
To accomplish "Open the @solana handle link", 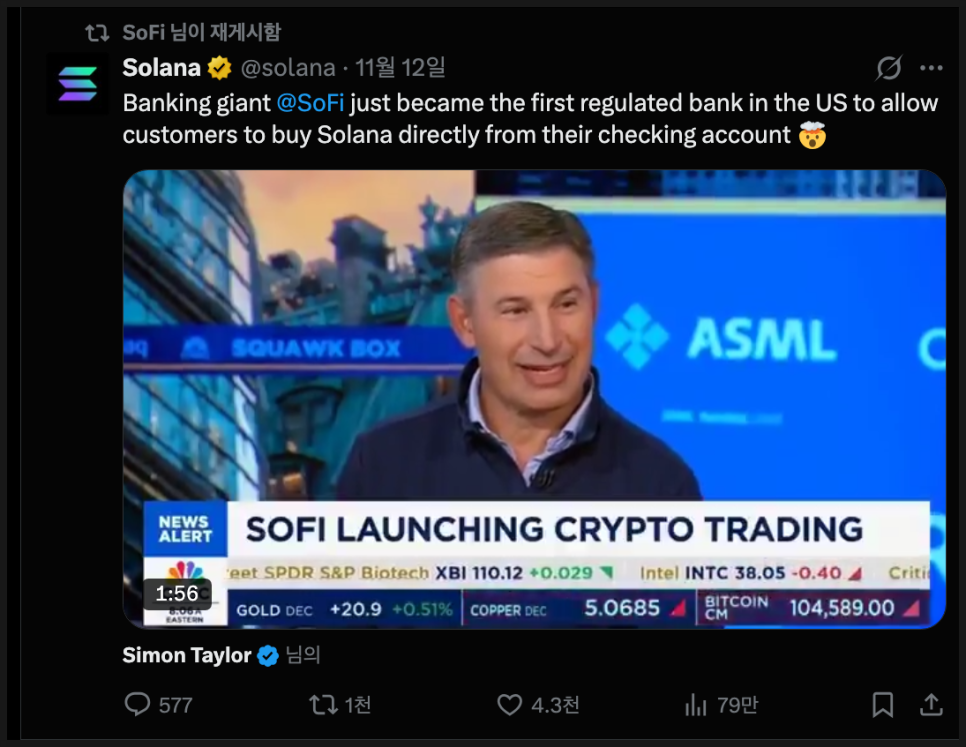I will 288,68.
